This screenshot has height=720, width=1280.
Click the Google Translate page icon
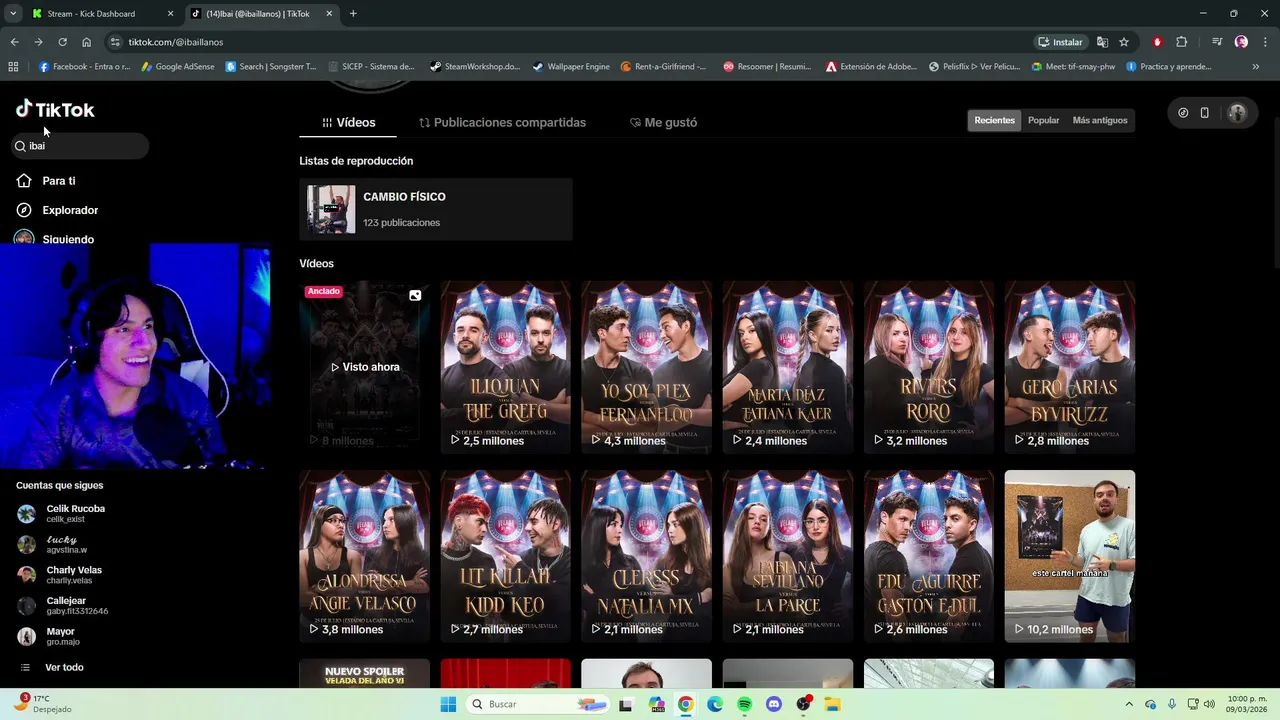point(1102,42)
